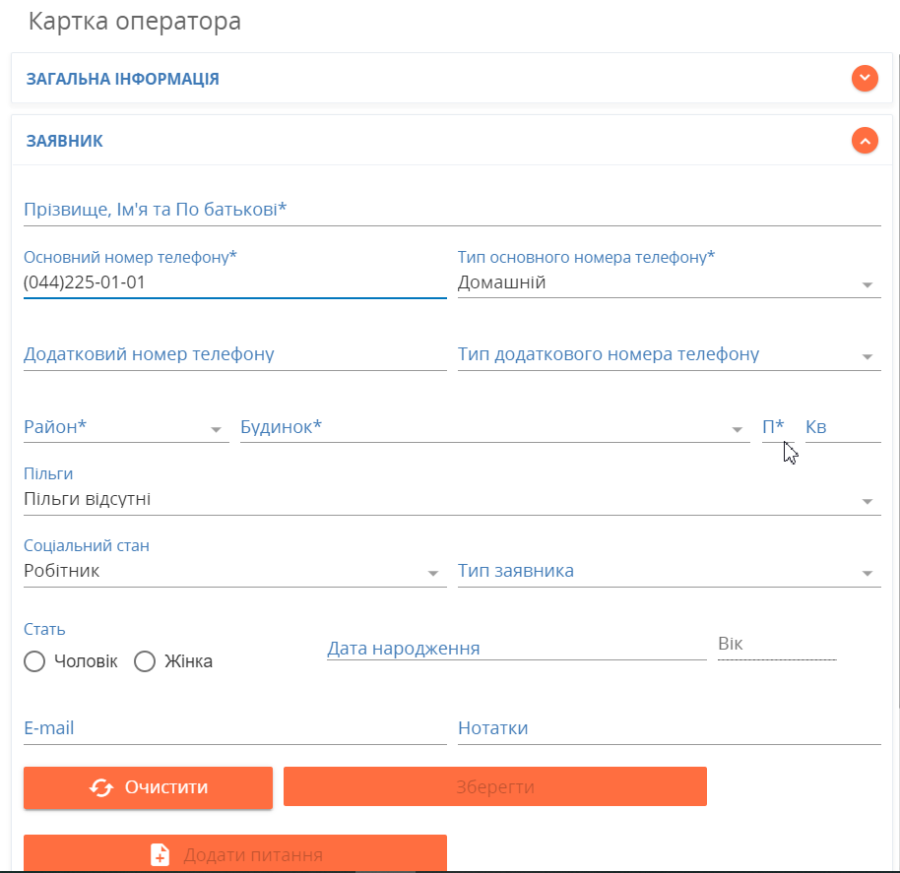Expand the Загальна інформація section chevron

pos(865,78)
